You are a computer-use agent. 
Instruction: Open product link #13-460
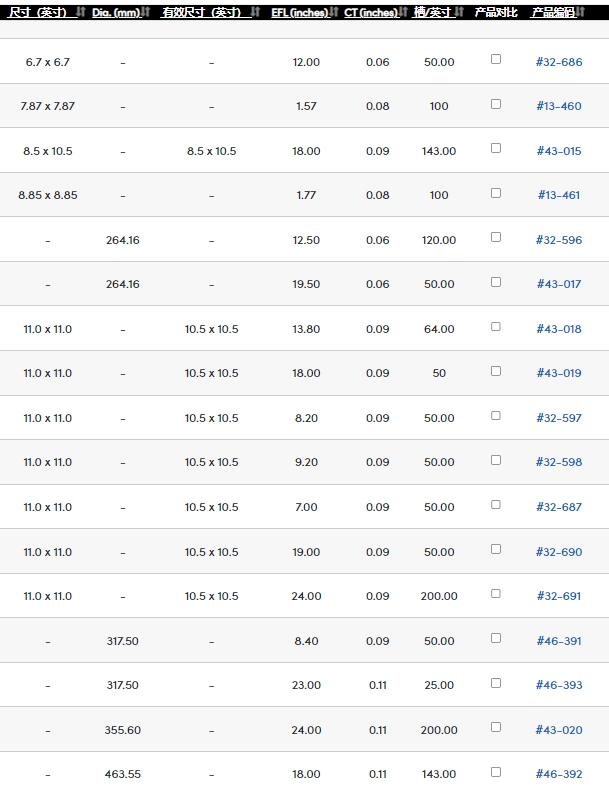click(x=559, y=107)
